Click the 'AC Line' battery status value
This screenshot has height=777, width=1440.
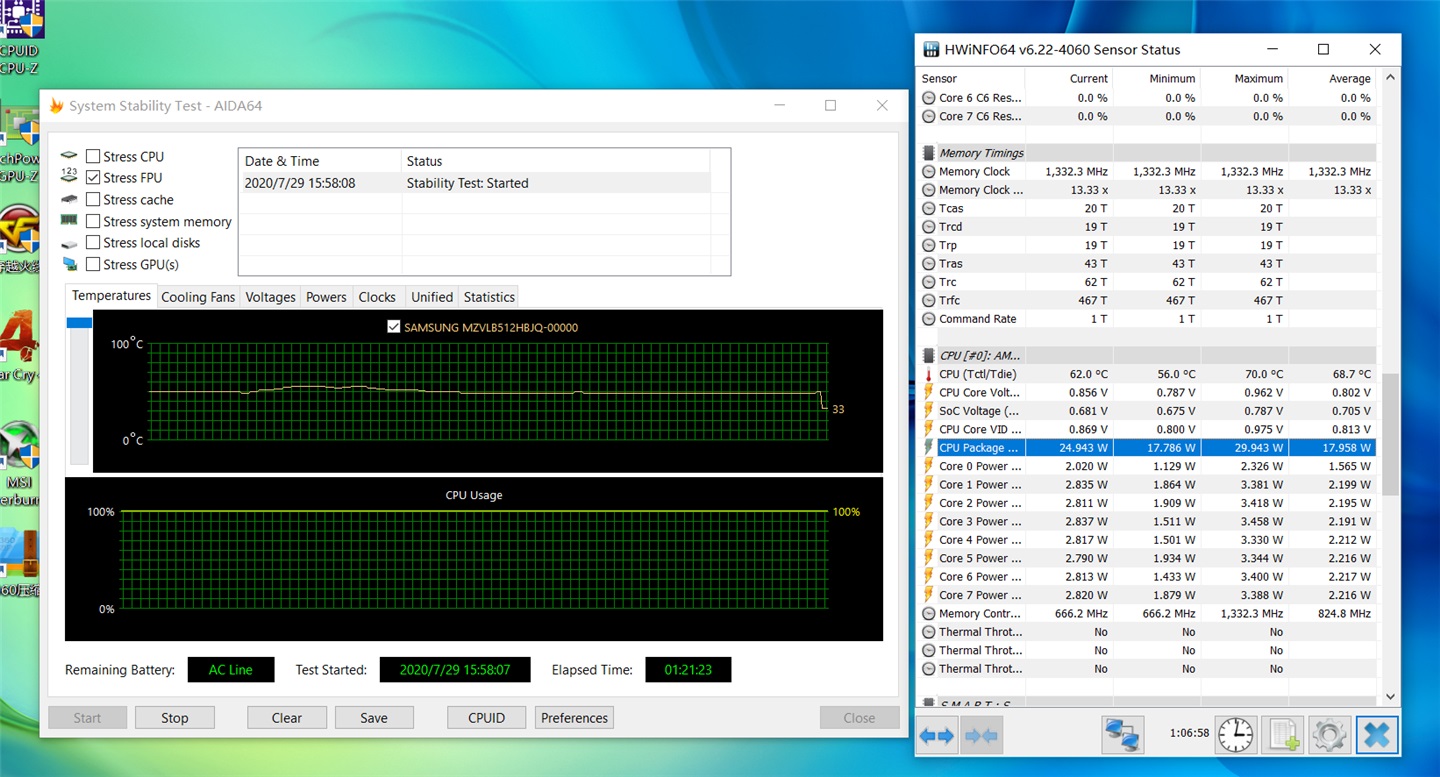[x=231, y=670]
